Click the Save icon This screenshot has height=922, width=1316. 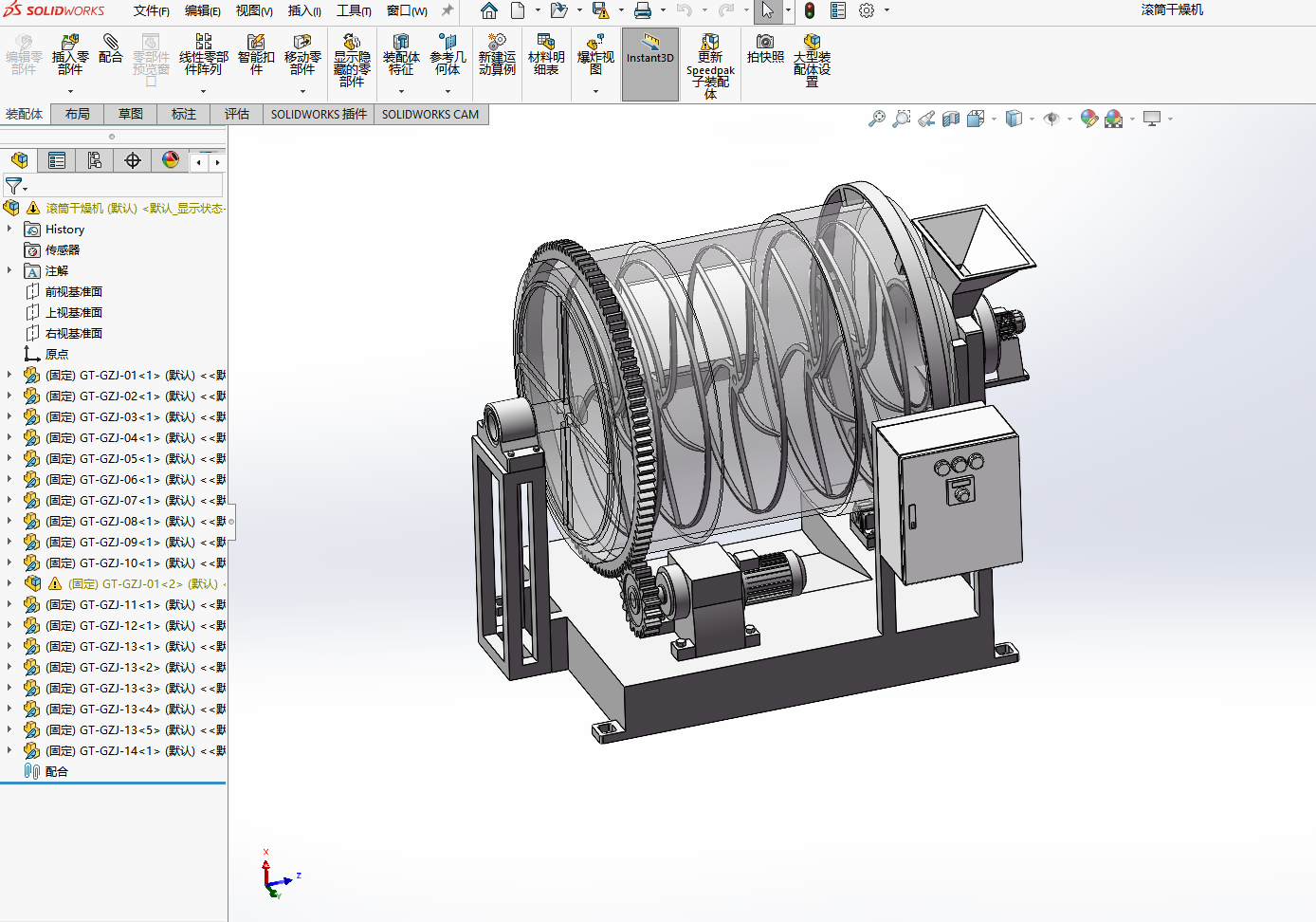(x=600, y=10)
